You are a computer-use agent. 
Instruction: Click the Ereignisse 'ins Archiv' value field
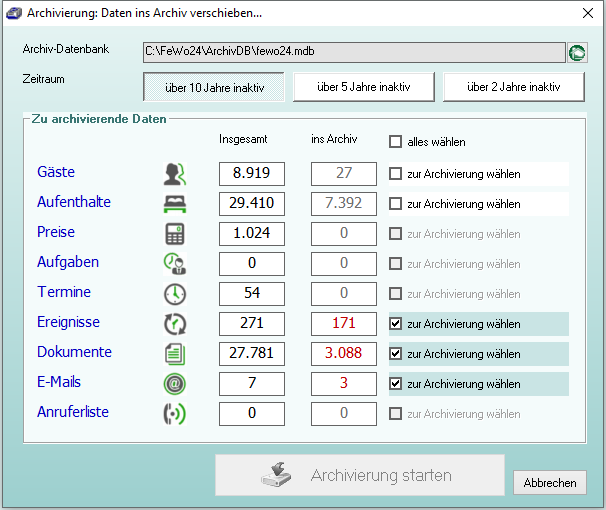[344, 324]
